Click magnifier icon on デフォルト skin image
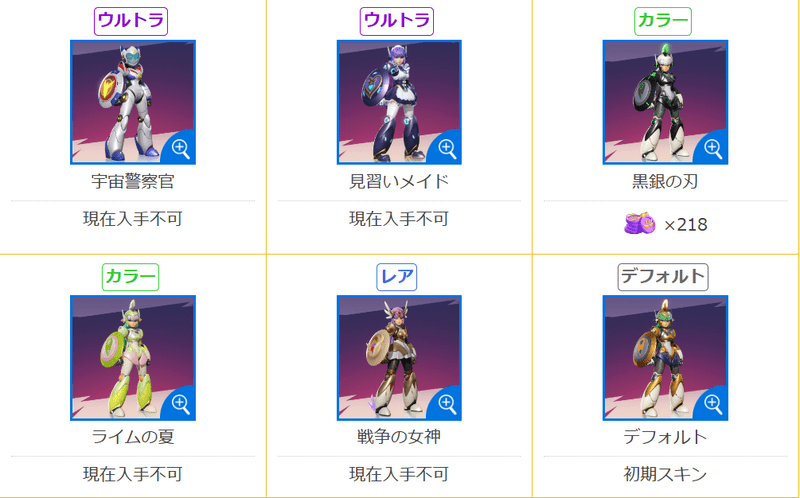The image size is (800, 498). pyautogui.click(x=713, y=405)
